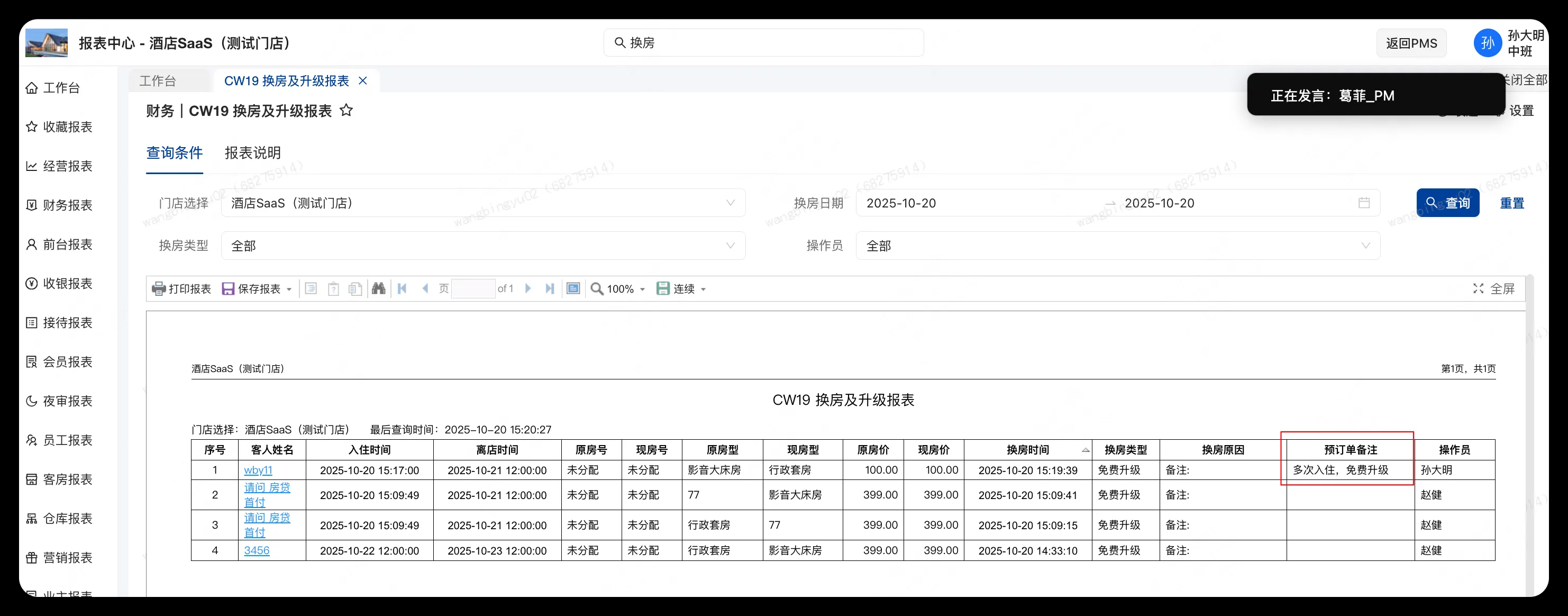Image resolution: width=1568 pixels, height=616 pixels.
Task: Open guest link wby11 in the table
Action: 258,470
